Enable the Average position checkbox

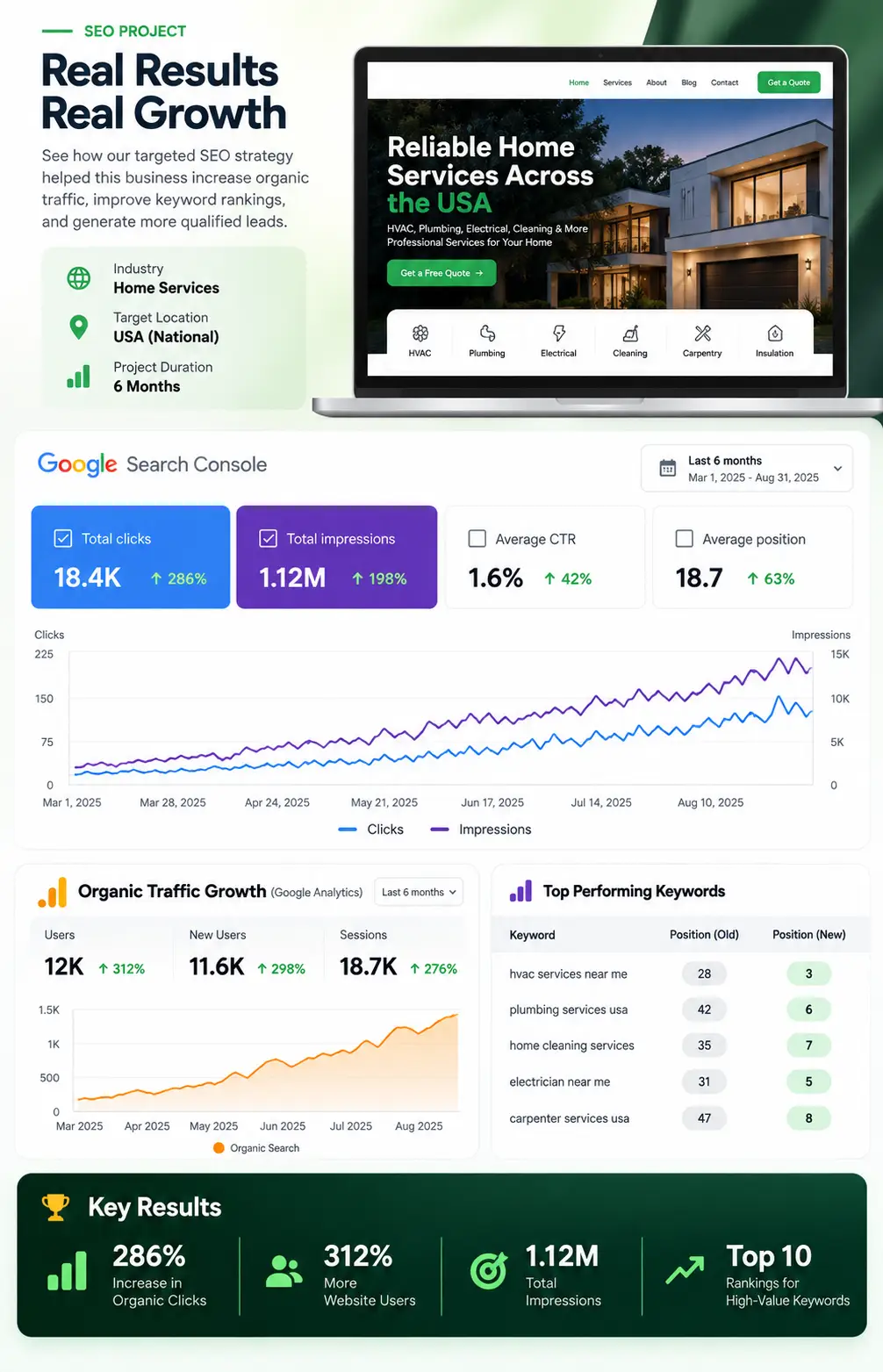pyautogui.click(x=685, y=539)
